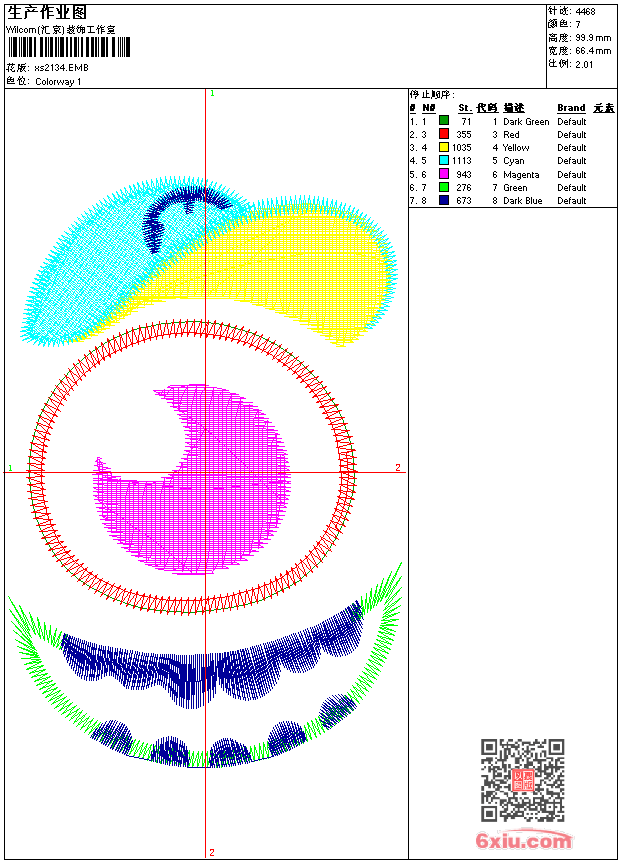The height and width of the screenshot is (860, 620).
Task: Click stitch count 355 in Red row
Action: click(x=464, y=134)
